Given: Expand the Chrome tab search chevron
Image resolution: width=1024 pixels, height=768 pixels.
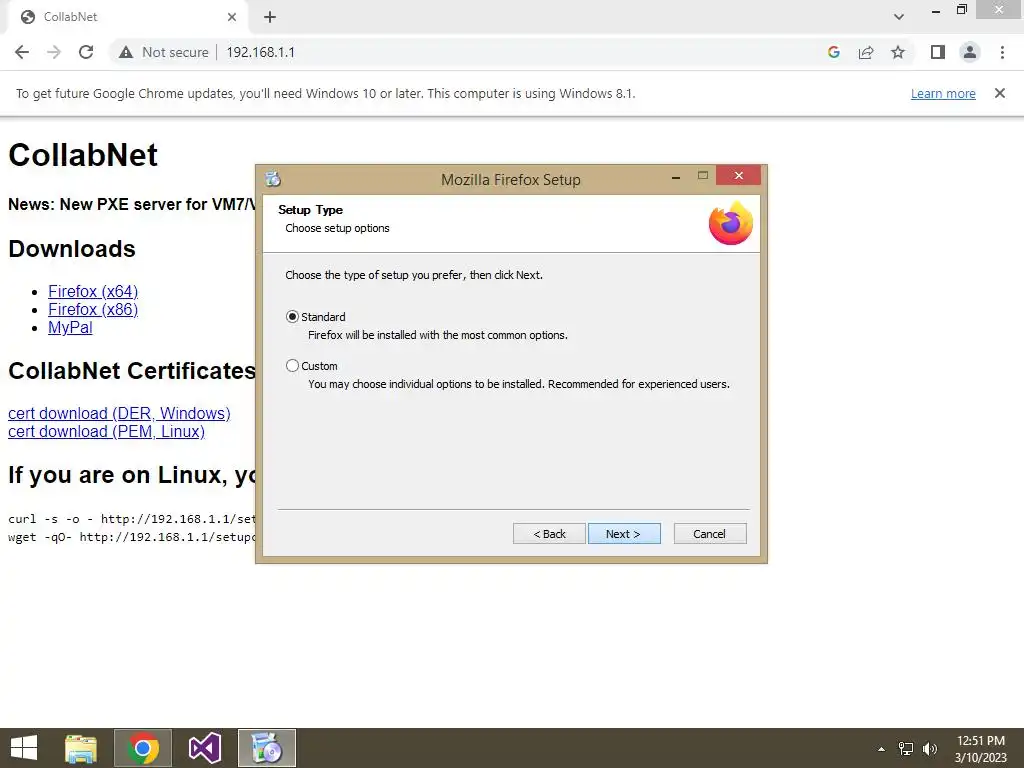Looking at the screenshot, I should (899, 17).
